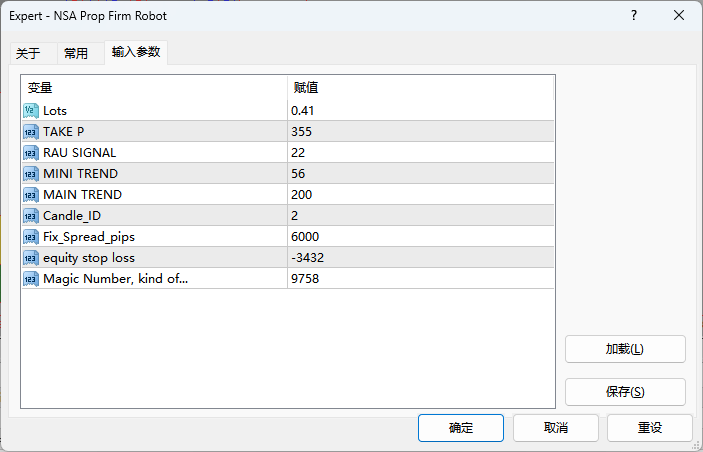703x452 pixels.
Task: Click the Fix_Spread_pips integer icon
Action: tap(30, 236)
